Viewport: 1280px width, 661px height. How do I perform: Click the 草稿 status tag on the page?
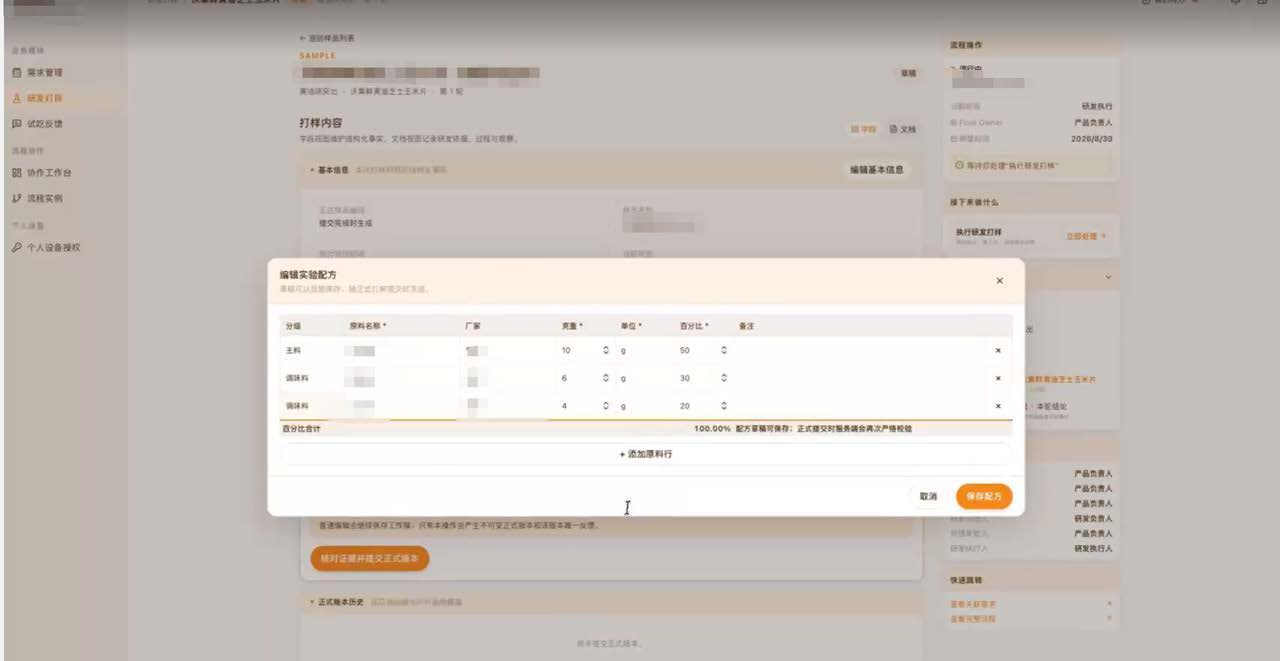pos(908,73)
